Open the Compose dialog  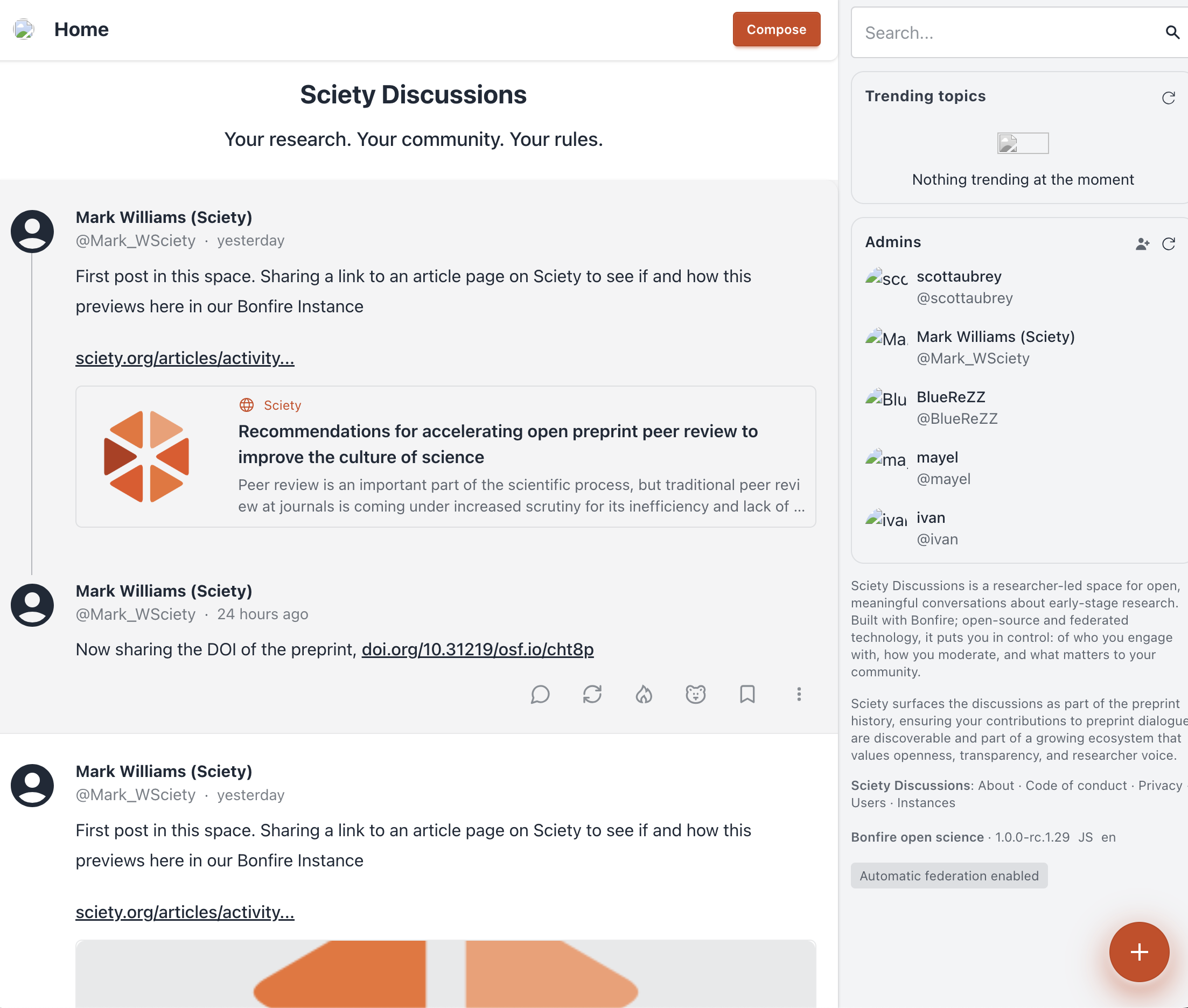(776, 29)
